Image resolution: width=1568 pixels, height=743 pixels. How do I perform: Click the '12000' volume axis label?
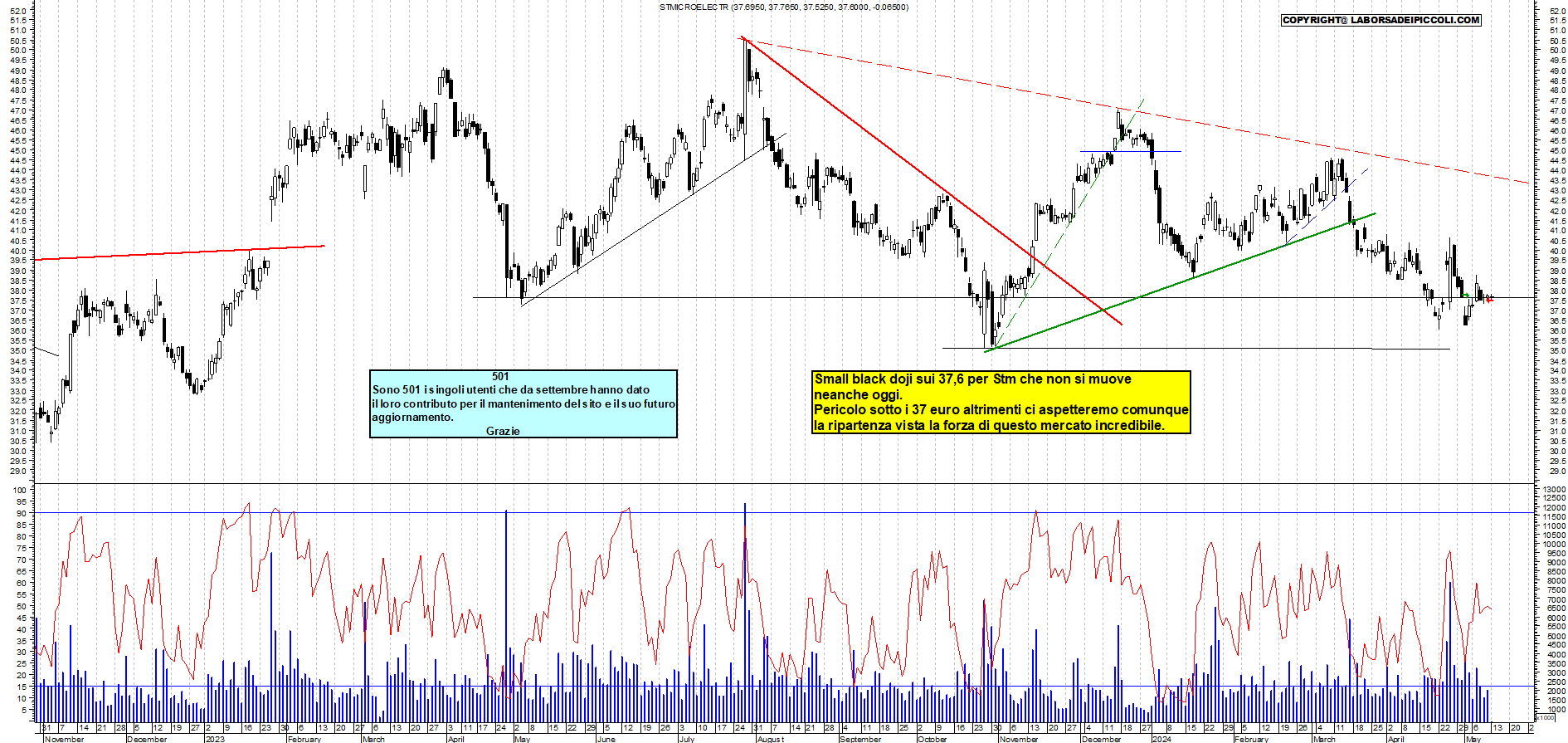[1553, 508]
